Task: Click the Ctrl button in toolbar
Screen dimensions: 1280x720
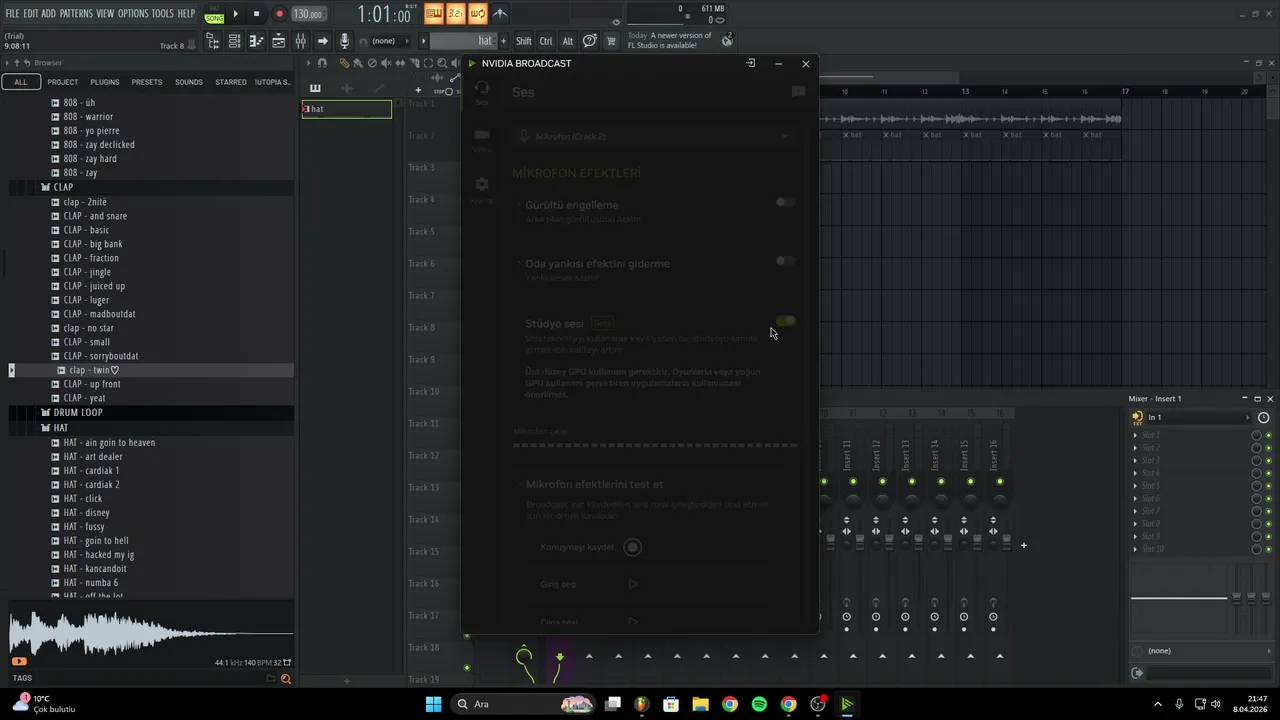Action: click(546, 41)
